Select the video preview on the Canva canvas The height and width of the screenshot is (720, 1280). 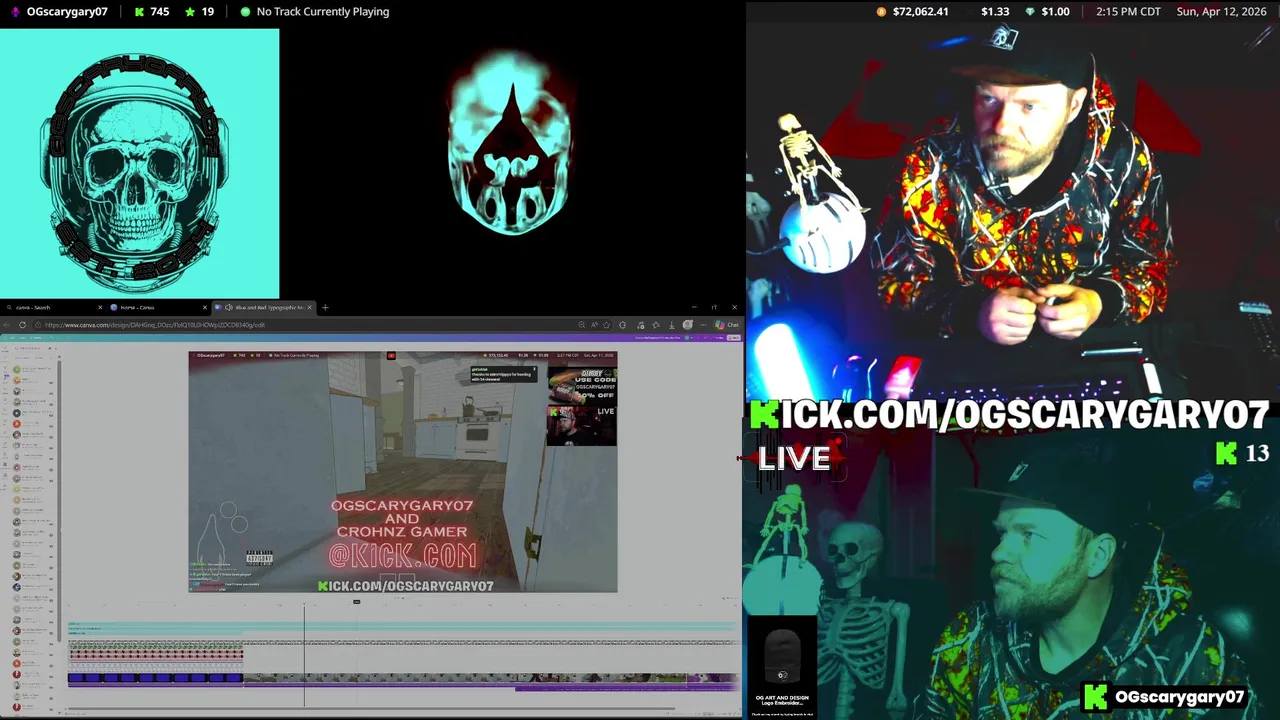[403, 471]
